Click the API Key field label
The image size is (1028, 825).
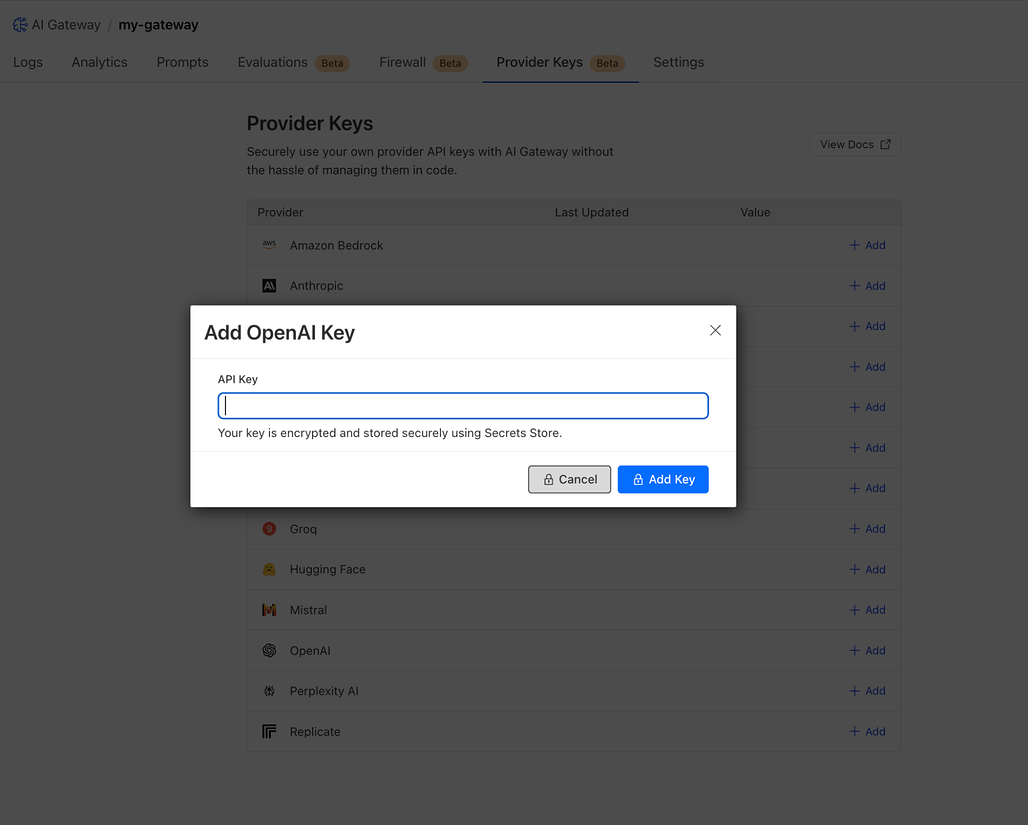(x=237, y=379)
